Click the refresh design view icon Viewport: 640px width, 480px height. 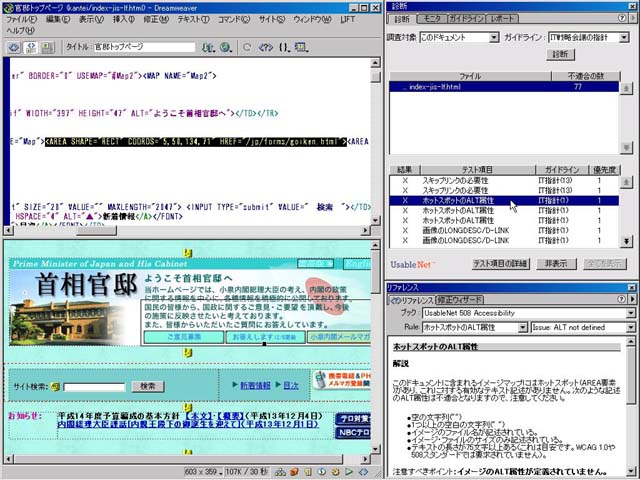click(x=248, y=47)
